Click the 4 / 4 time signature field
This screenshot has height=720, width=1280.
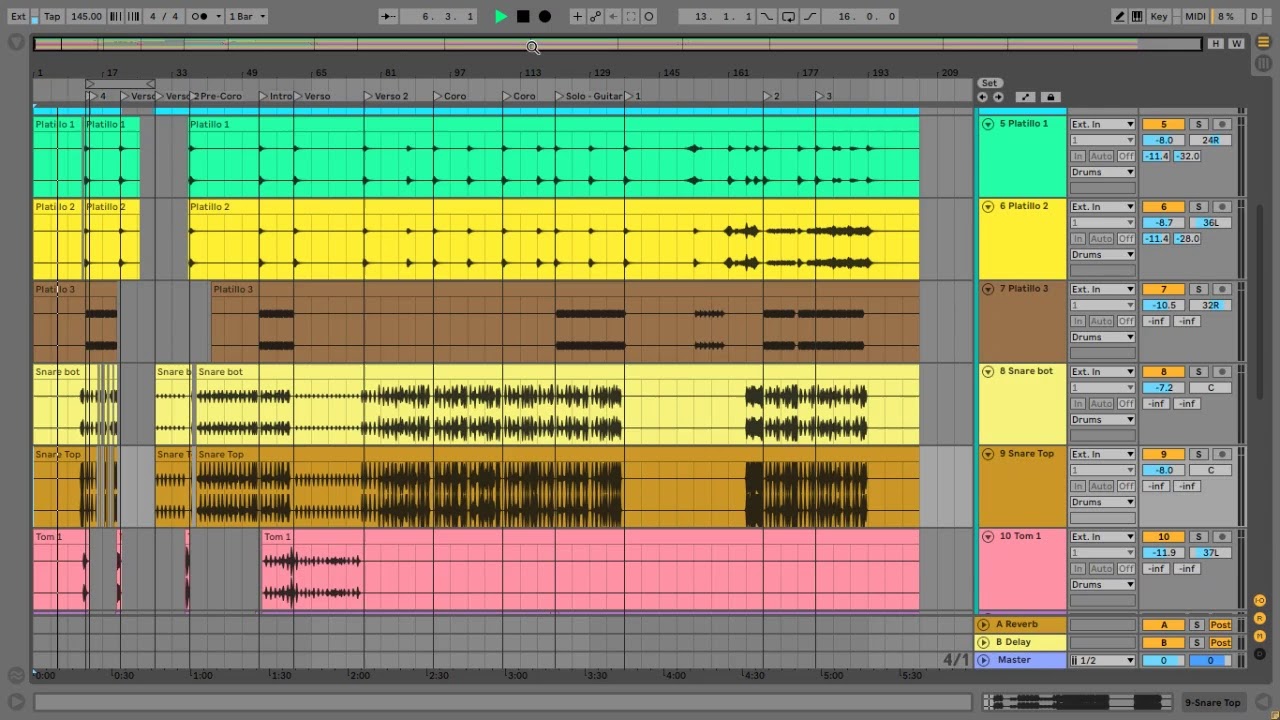pyautogui.click(x=164, y=16)
